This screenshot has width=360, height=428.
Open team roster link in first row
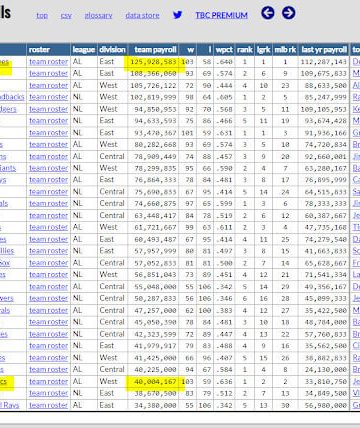coord(49,62)
